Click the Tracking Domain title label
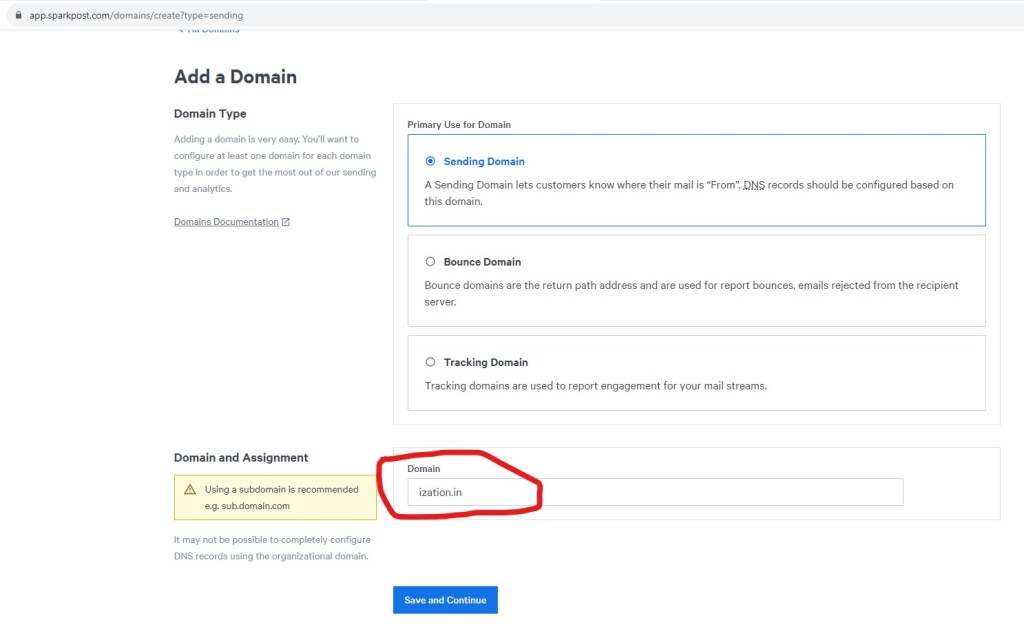The width and height of the screenshot is (1024, 644). (485, 362)
